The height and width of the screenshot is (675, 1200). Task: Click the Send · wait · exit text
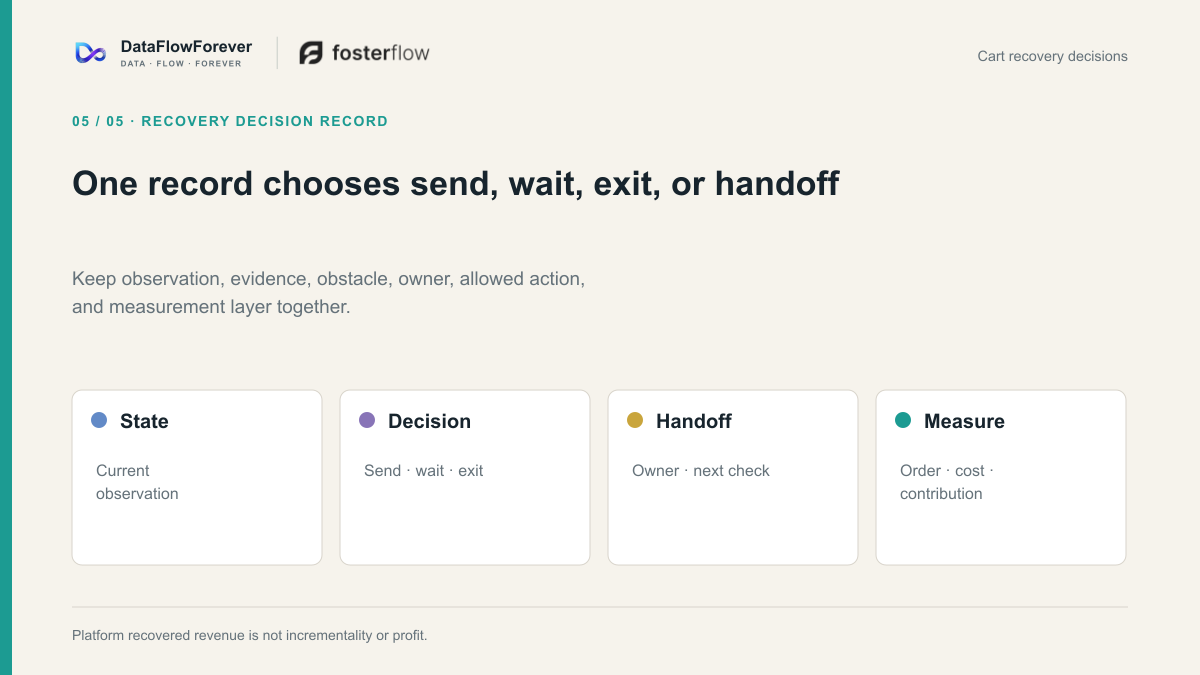(423, 471)
